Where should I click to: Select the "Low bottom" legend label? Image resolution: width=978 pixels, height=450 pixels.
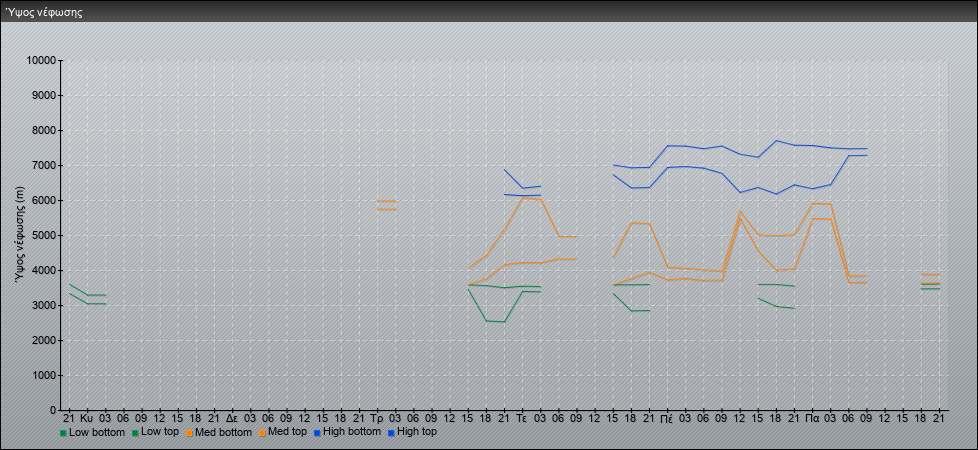click(x=97, y=432)
